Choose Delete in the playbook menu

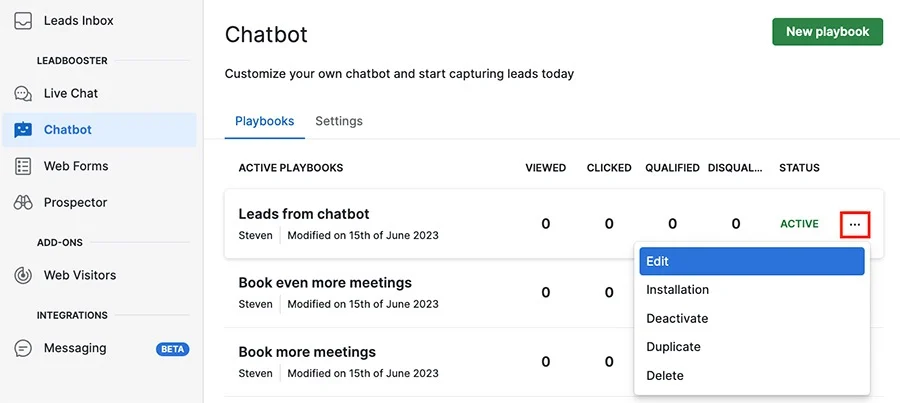coord(665,376)
